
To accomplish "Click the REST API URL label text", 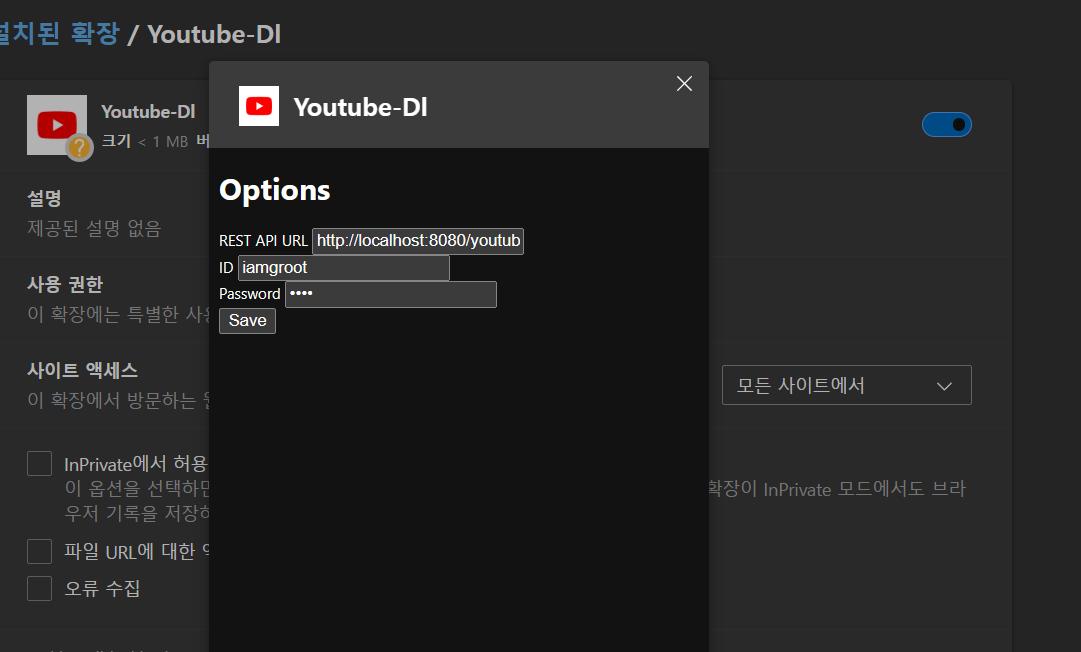I will click(x=263, y=241).
